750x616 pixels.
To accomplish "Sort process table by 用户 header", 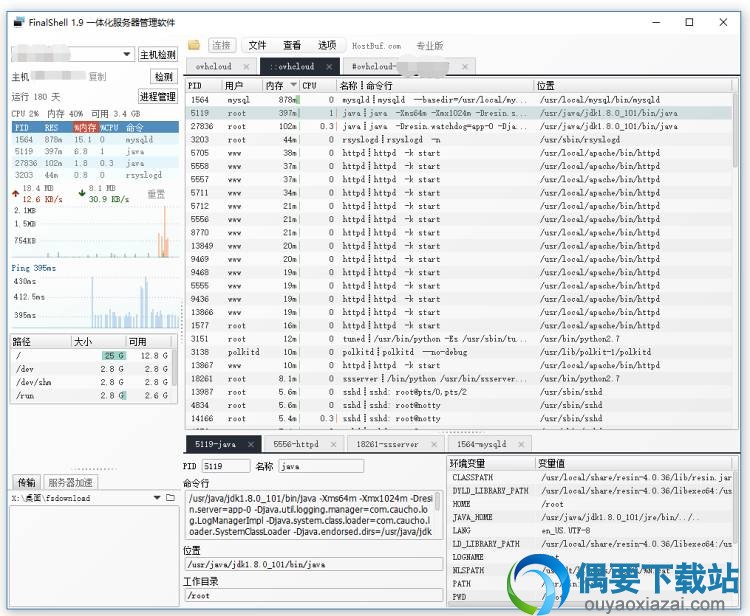I will 242,86.
